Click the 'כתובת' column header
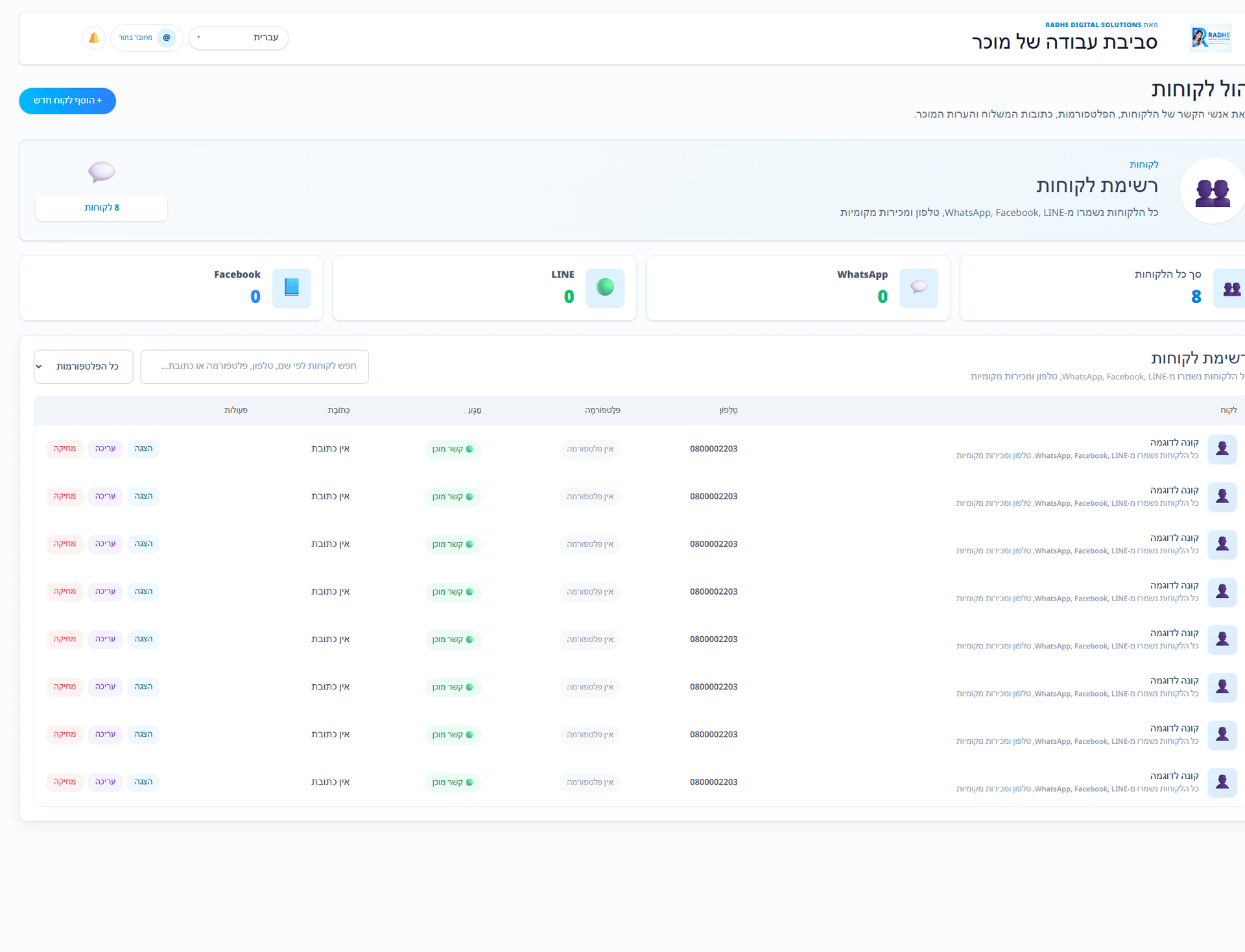Viewport: 1245px width, 952px height. pos(338,411)
